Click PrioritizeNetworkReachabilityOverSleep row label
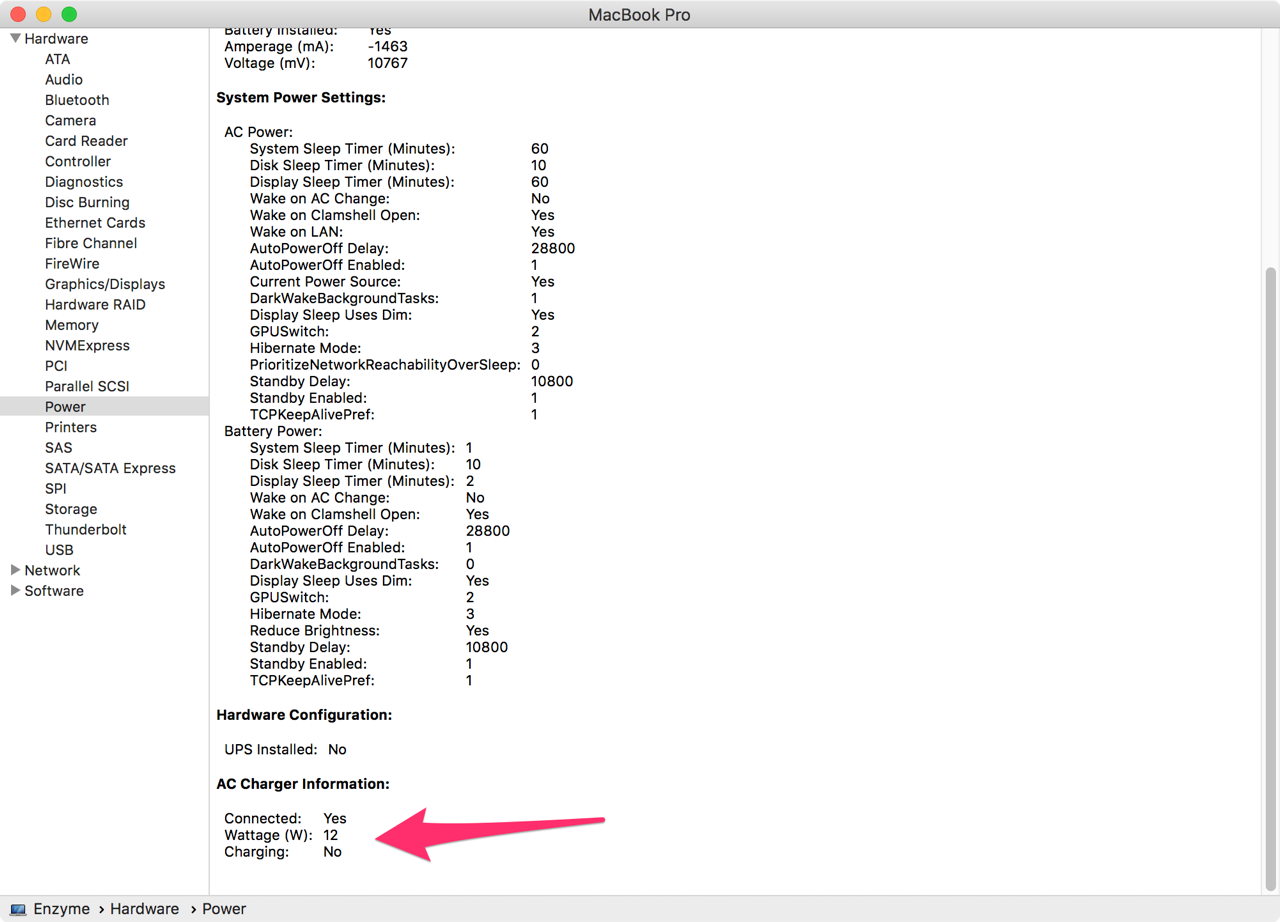Screen dimensions: 1280x922 pos(386,365)
